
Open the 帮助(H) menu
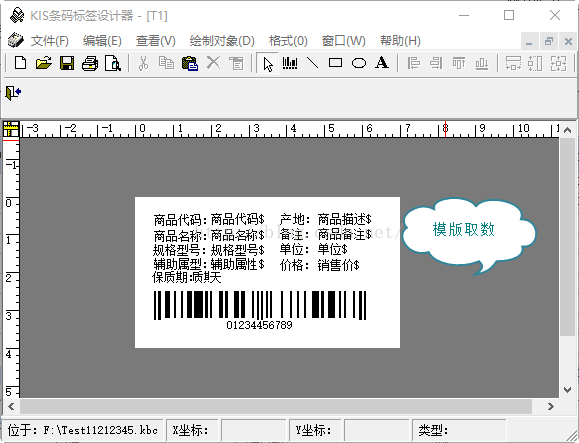(x=400, y=41)
